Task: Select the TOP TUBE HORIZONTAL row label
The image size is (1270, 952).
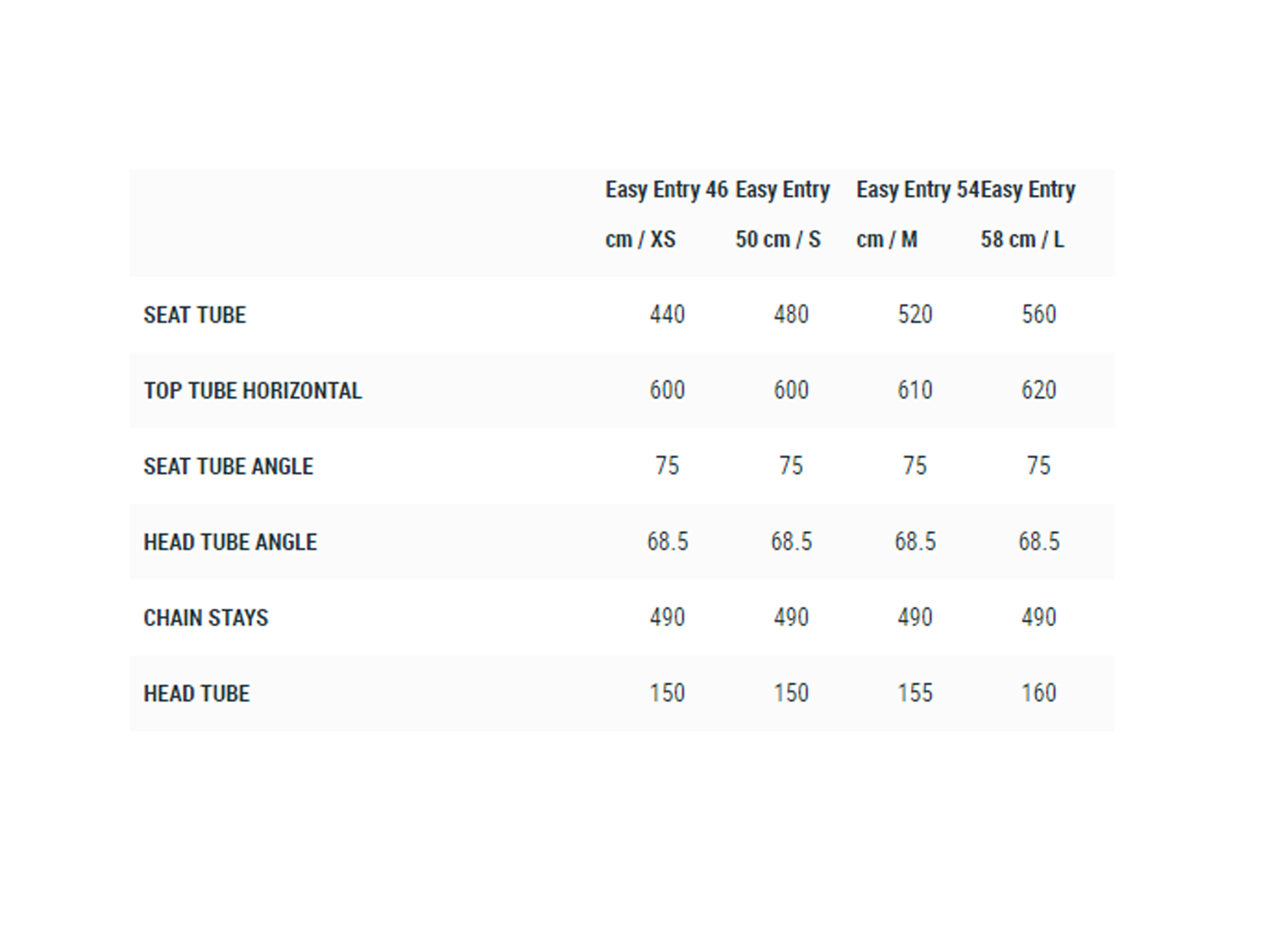Action: click(253, 390)
